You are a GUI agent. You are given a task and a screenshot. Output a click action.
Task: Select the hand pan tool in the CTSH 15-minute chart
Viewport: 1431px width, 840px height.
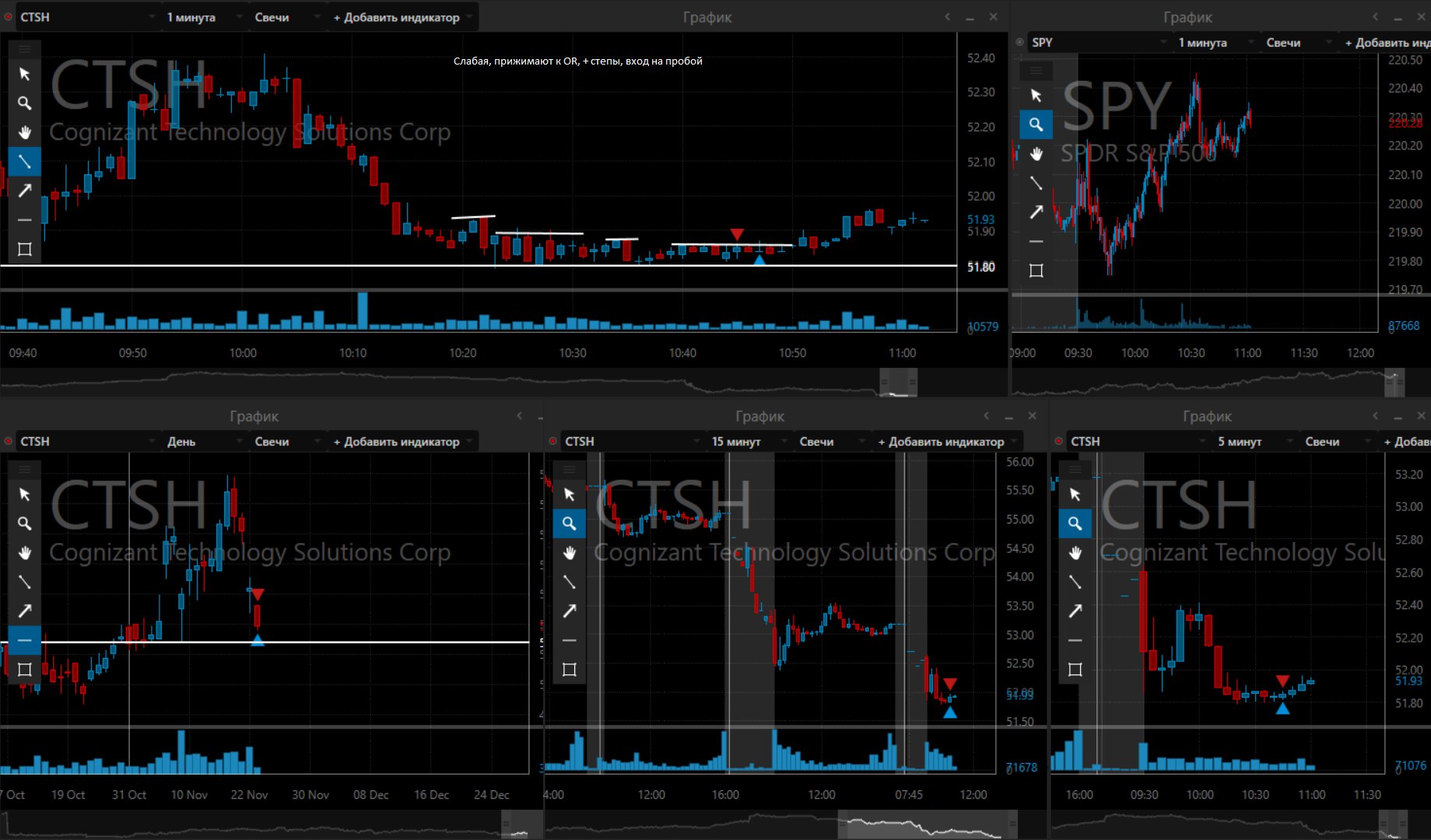(x=569, y=553)
